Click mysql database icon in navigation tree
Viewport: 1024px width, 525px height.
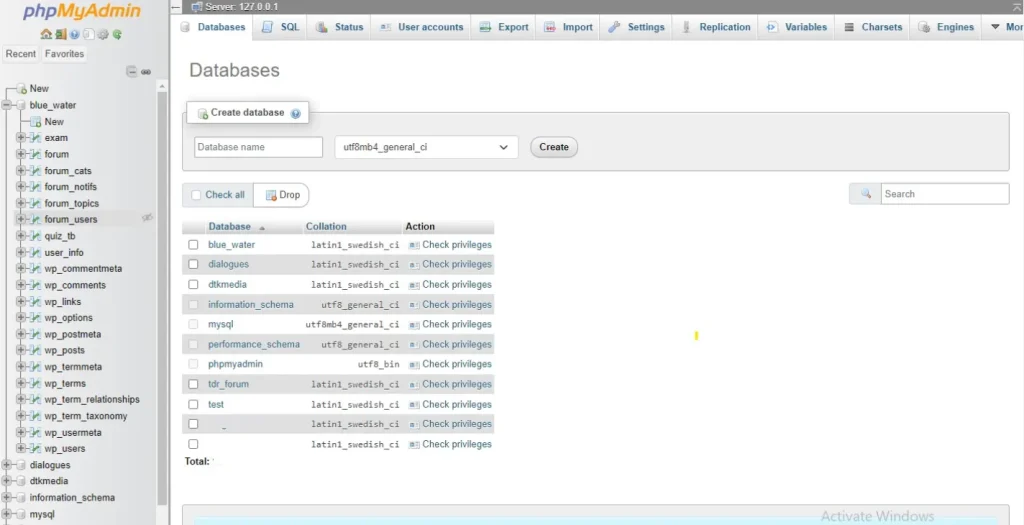(x=21, y=514)
